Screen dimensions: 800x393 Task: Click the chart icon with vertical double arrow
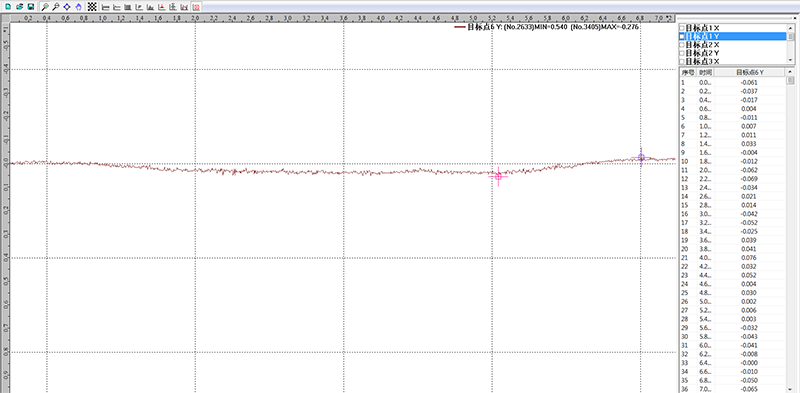point(173,7)
